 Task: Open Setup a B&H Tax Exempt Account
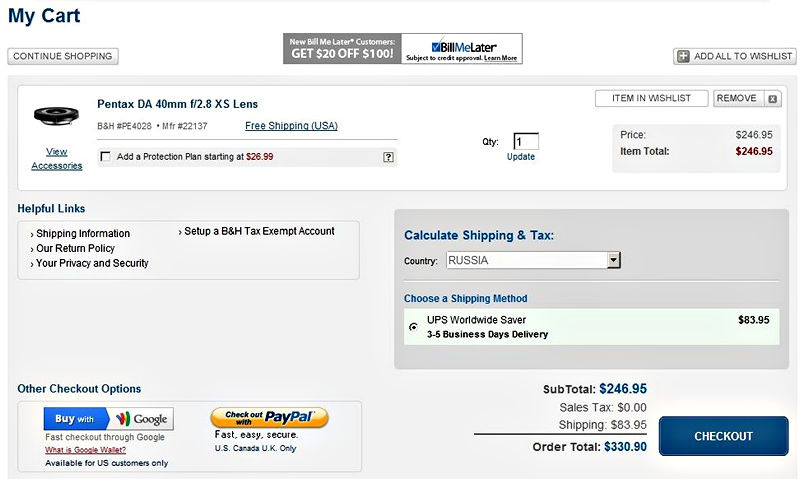pos(259,231)
